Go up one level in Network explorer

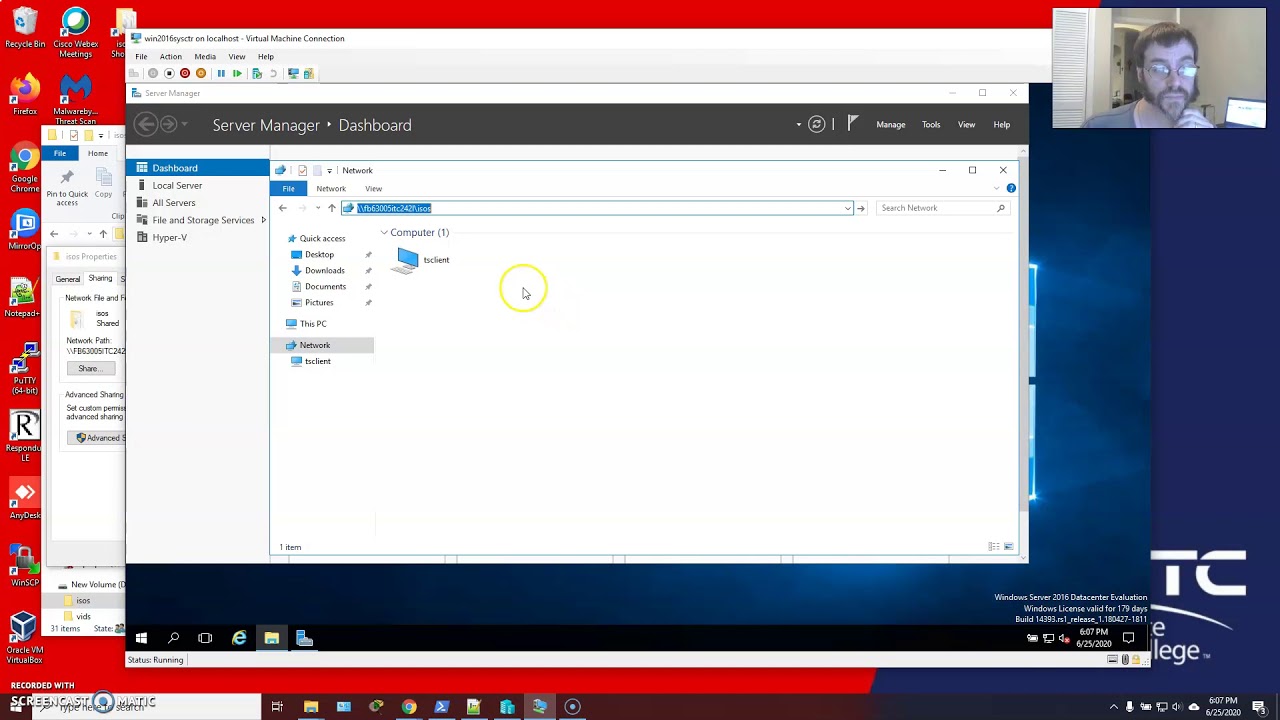tap(332, 208)
